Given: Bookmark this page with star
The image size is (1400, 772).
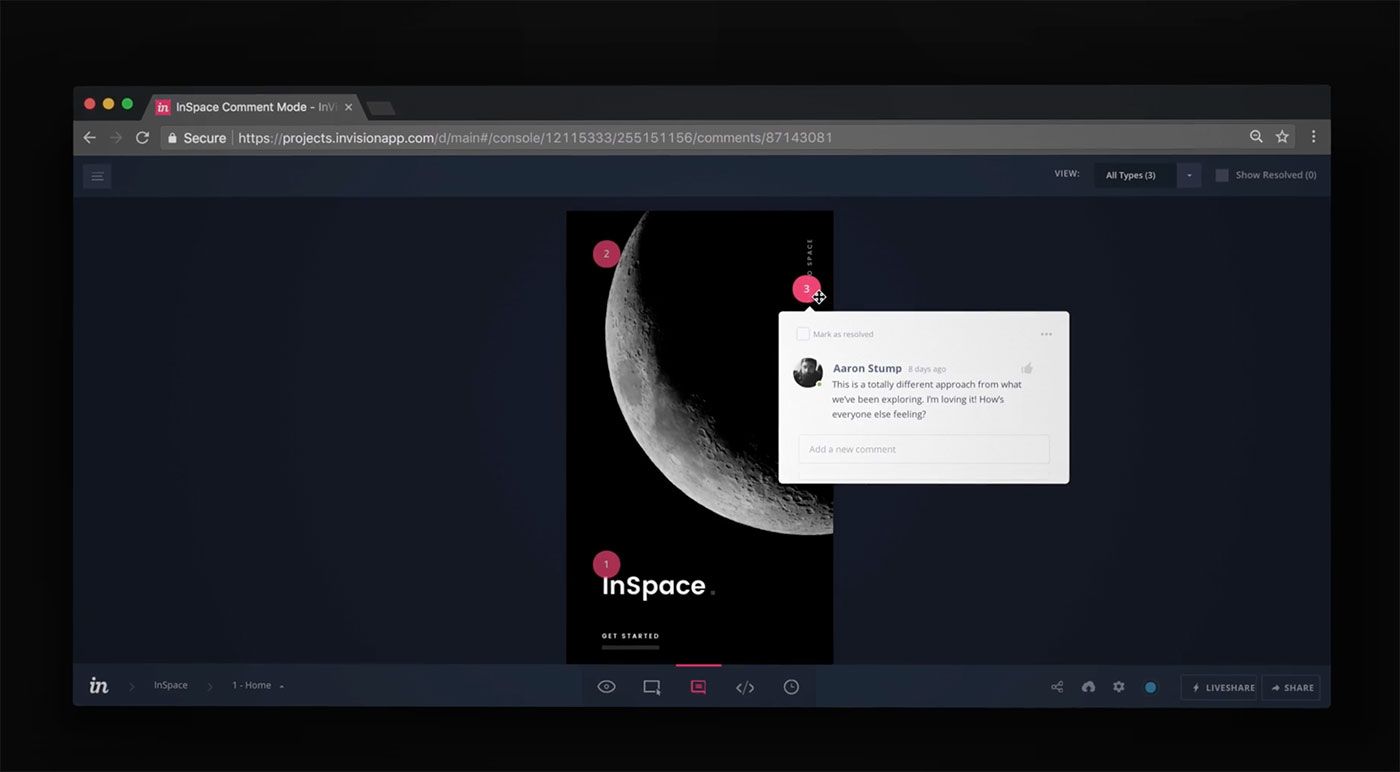Looking at the screenshot, I should pyautogui.click(x=1282, y=137).
